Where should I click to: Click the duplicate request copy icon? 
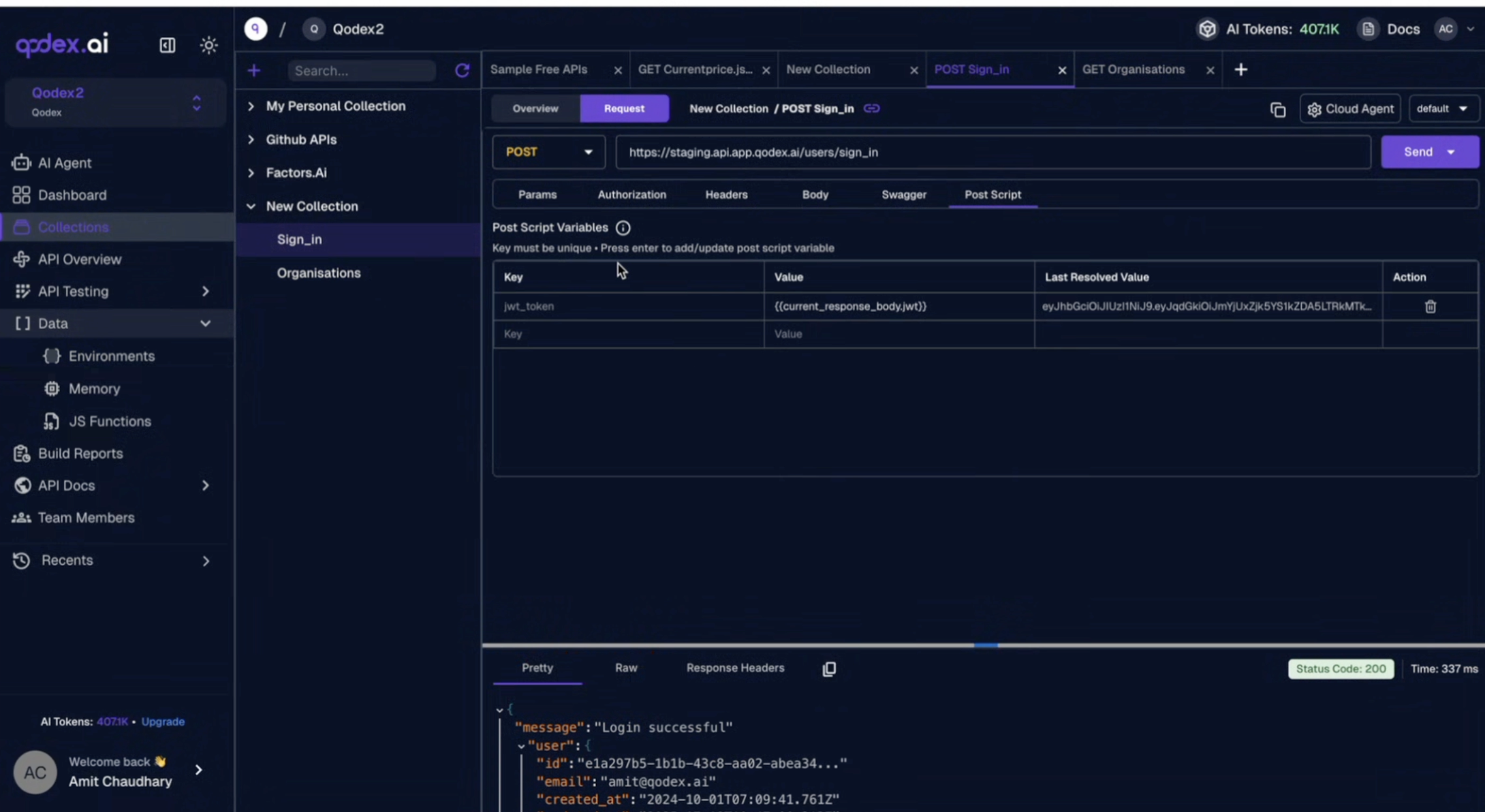tap(1278, 109)
